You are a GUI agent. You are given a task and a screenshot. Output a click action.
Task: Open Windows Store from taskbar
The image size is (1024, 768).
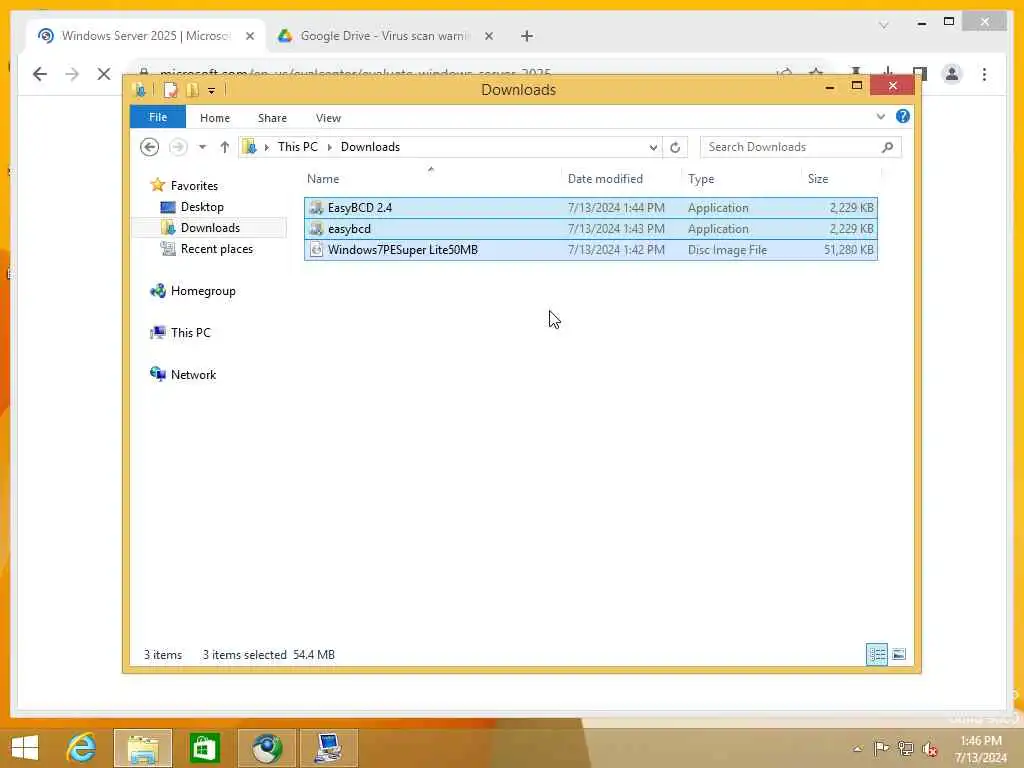[204, 748]
